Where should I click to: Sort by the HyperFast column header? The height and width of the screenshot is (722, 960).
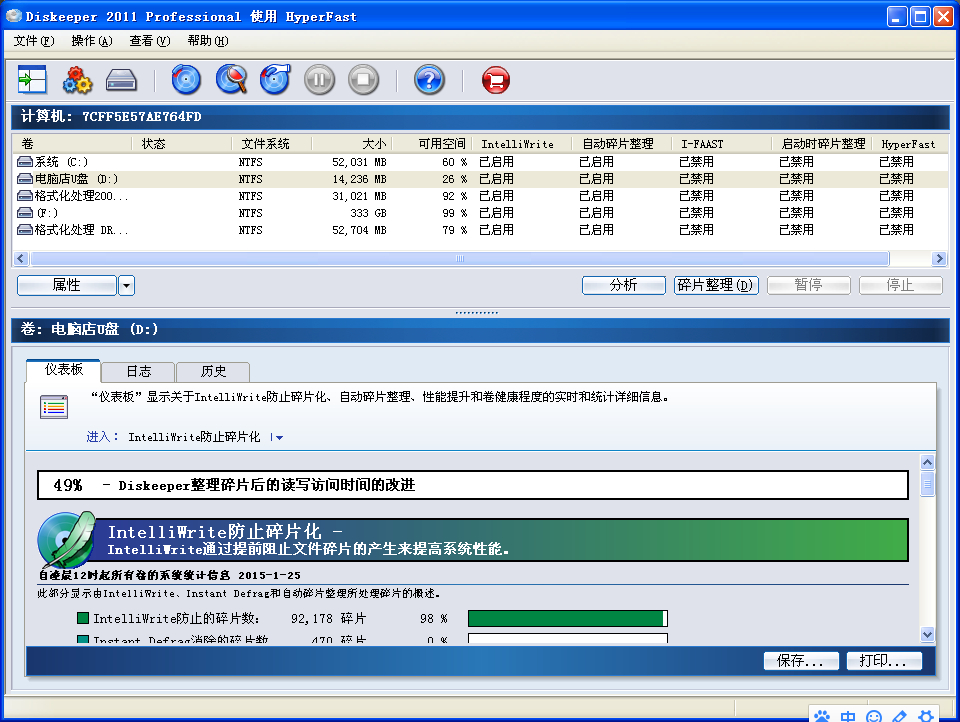coord(910,144)
